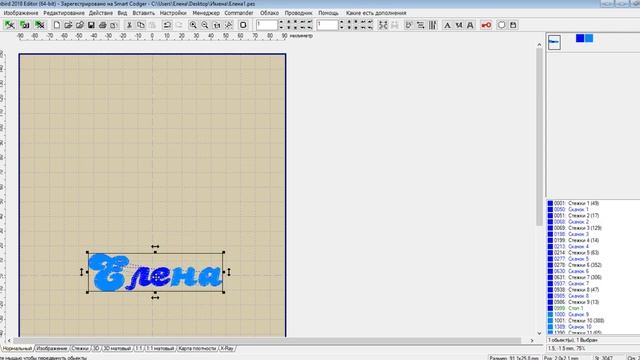Click the Open file folder icon
Image resolution: width=640 pixels, height=360 pixels.
pos(68,25)
